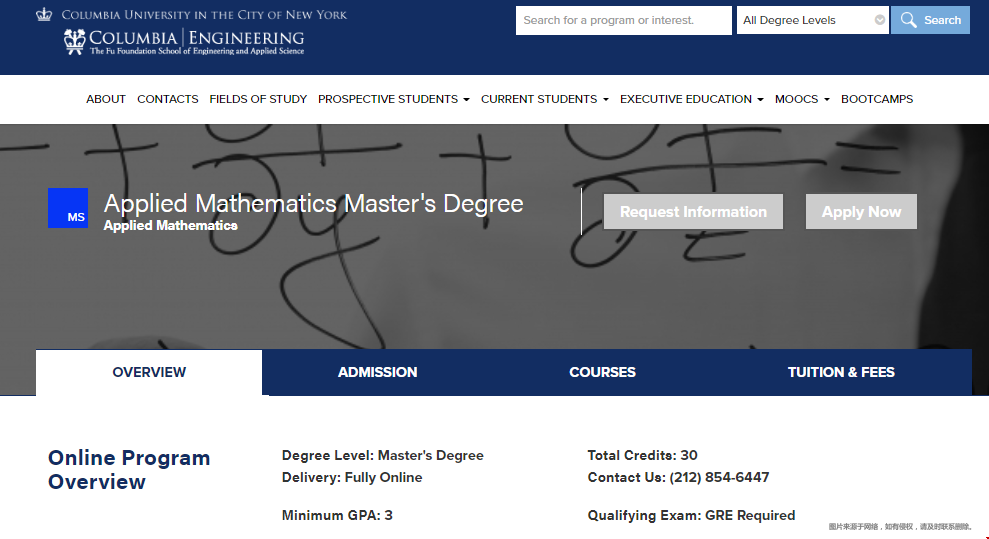This screenshot has width=989, height=539.
Task: Click the blue MS degree badge
Action: [68, 208]
